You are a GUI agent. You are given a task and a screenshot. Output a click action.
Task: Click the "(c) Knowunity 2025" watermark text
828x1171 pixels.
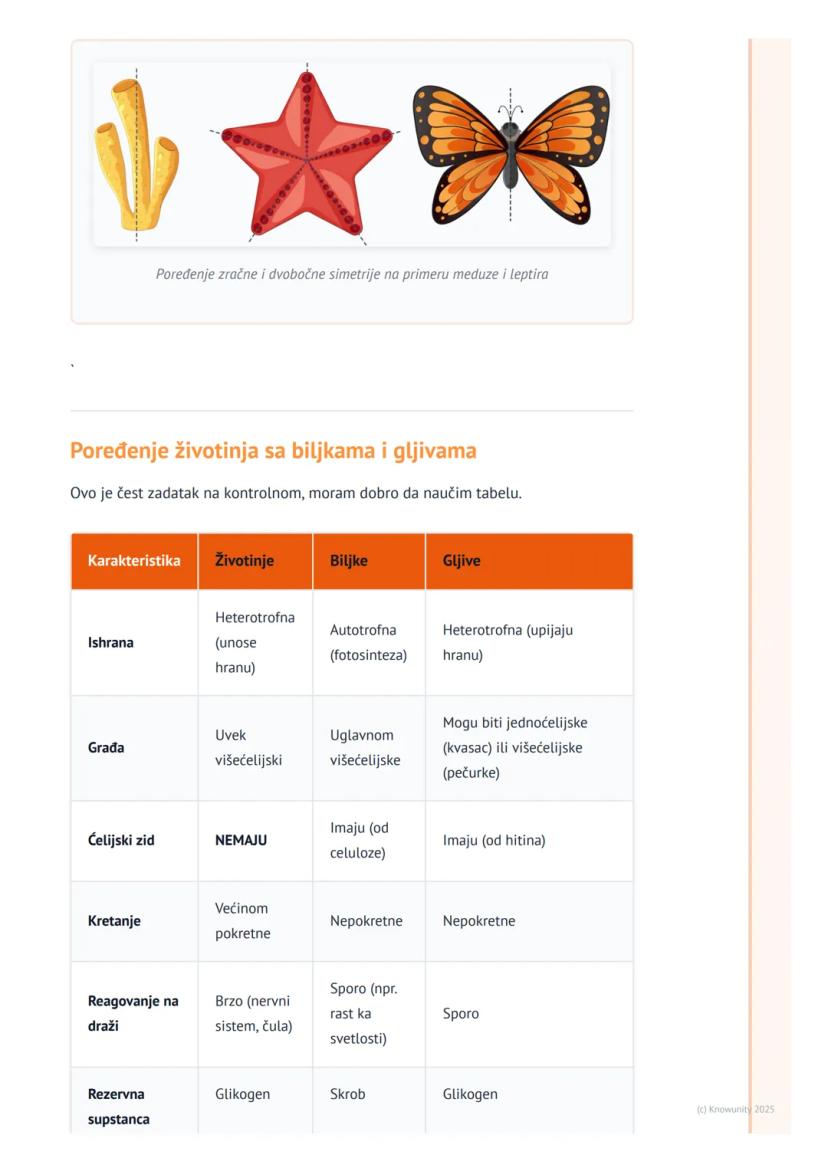(x=735, y=1109)
